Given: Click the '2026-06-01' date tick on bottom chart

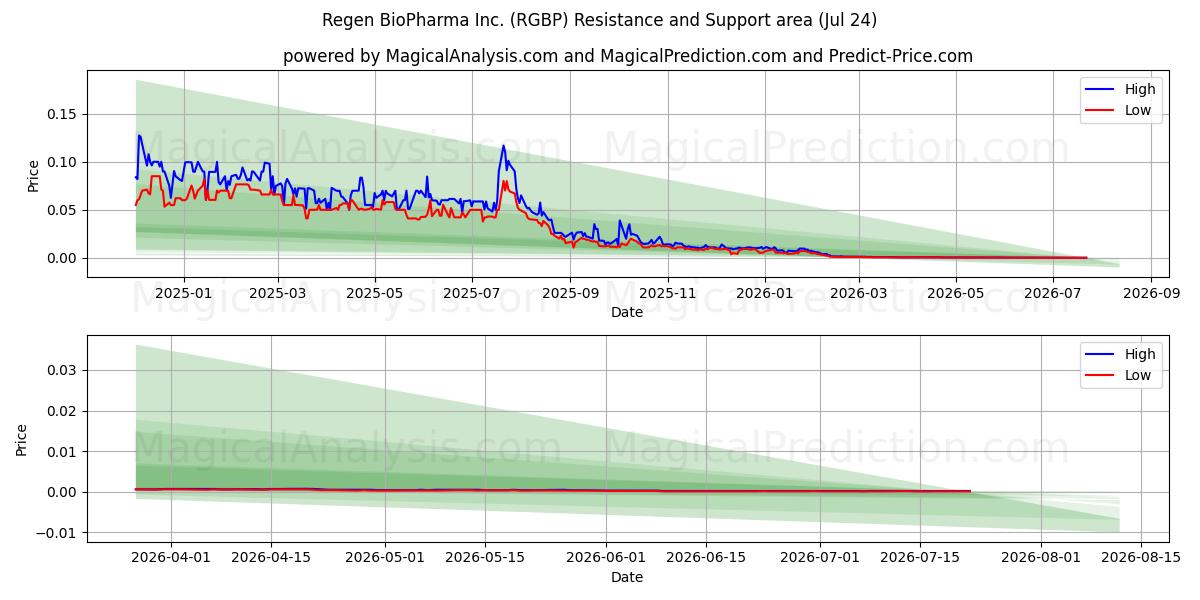Looking at the screenshot, I should (x=606, y=558).
